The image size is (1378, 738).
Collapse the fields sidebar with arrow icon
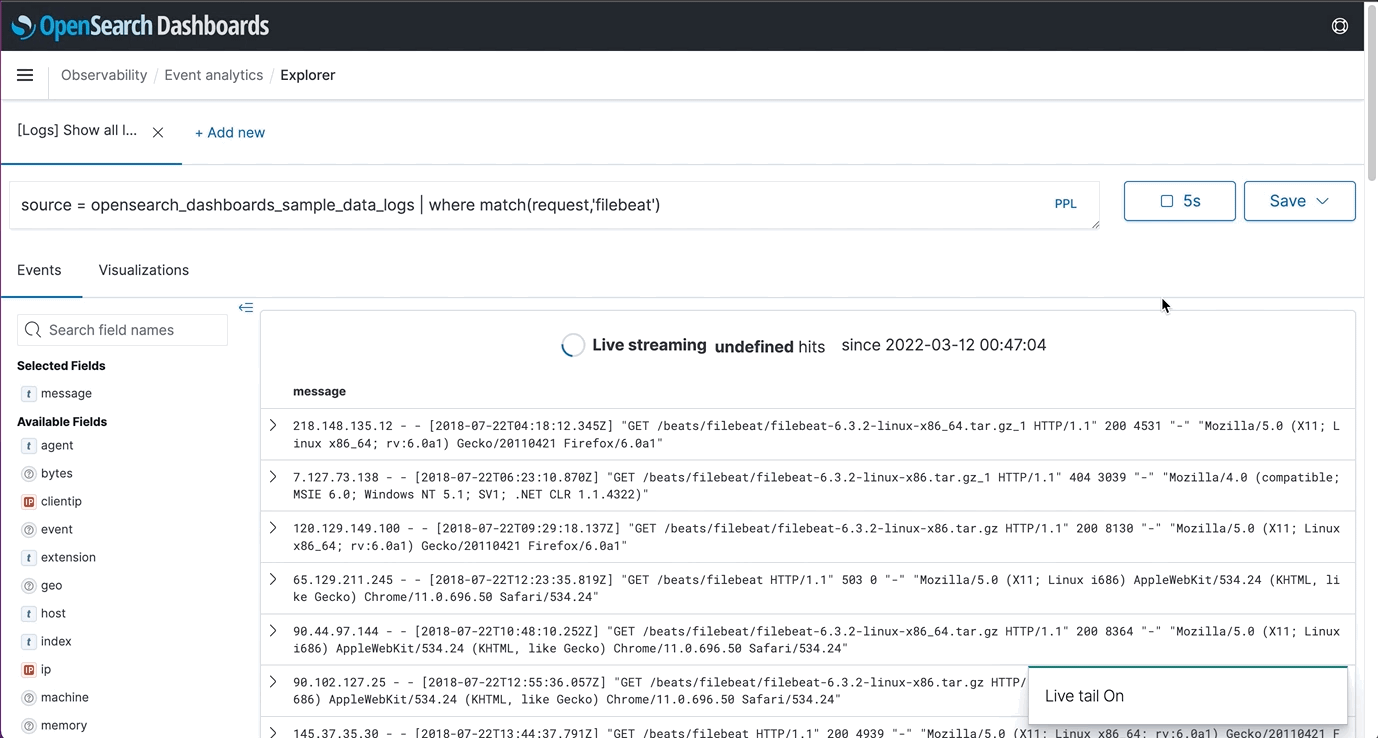tap(246, 307)
